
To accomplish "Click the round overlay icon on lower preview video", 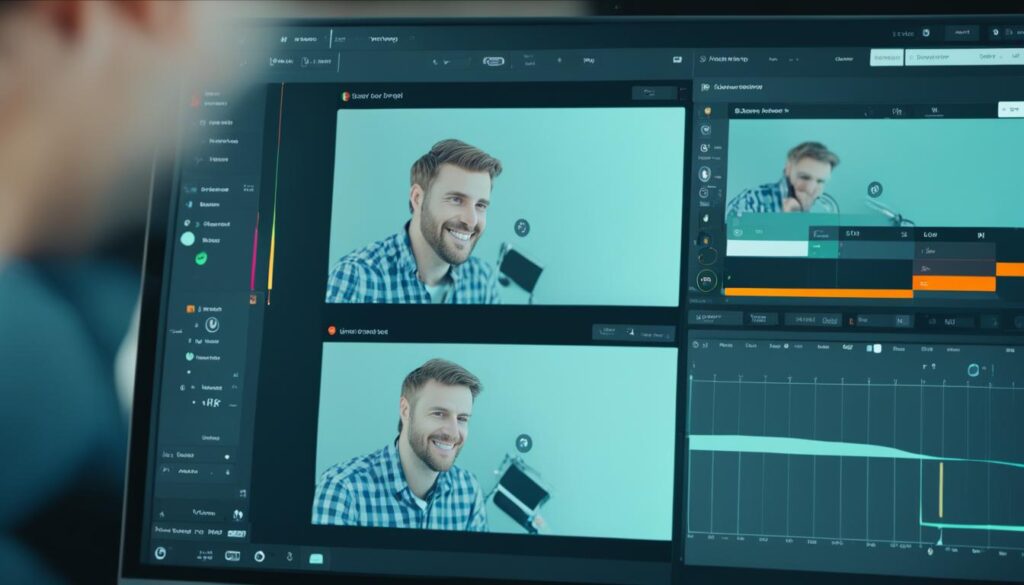I will pyautogui.click(x=523, y=443).
